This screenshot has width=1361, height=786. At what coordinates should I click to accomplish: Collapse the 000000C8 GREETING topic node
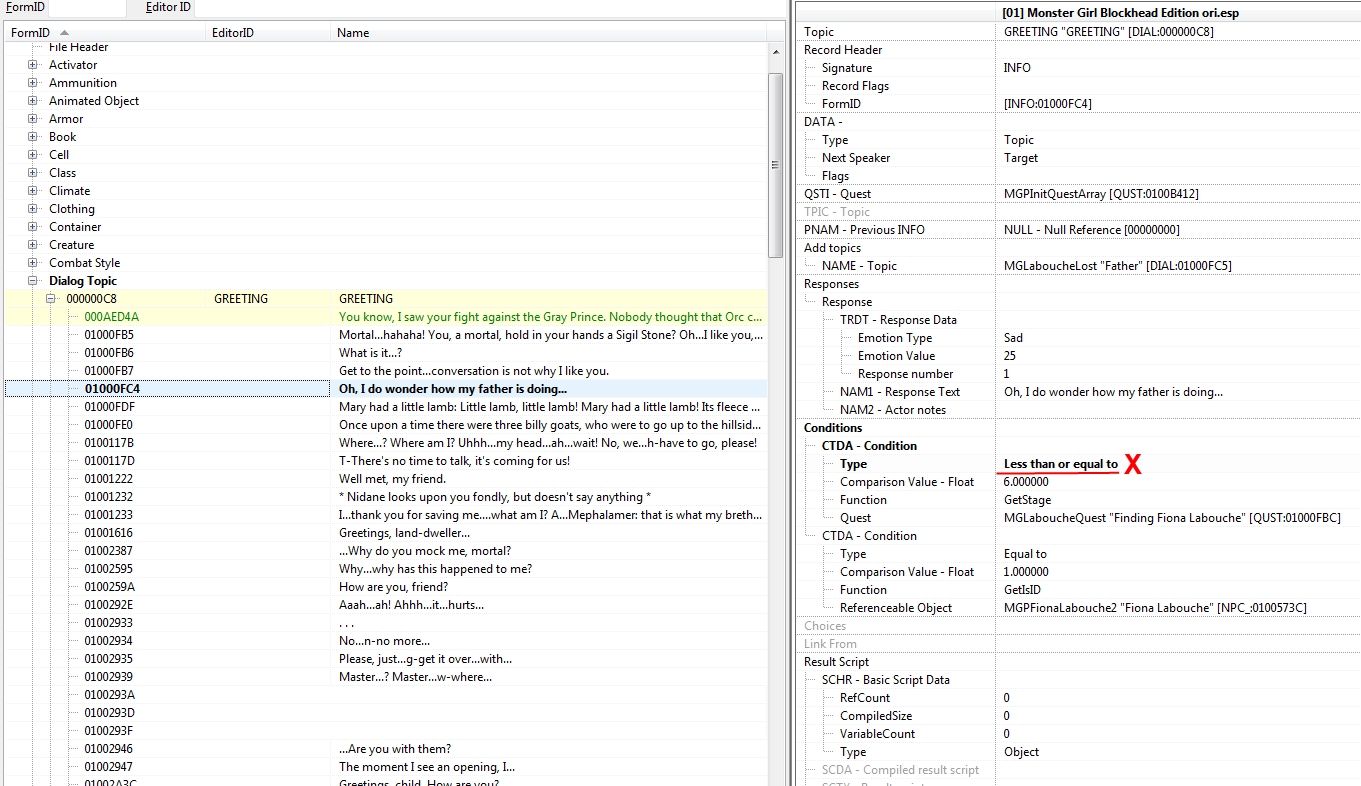pyautogui.click(x=51, y=299)
